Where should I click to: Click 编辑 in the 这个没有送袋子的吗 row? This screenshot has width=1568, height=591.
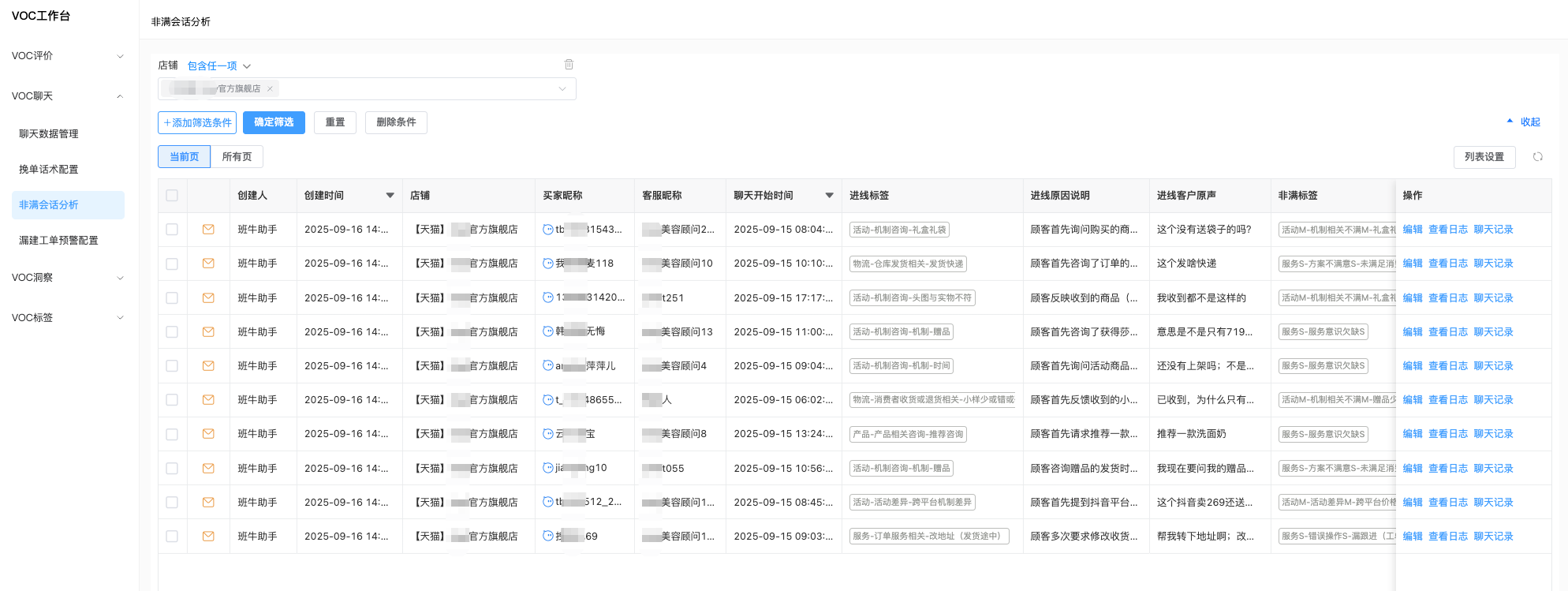(x=1413, y=230)
